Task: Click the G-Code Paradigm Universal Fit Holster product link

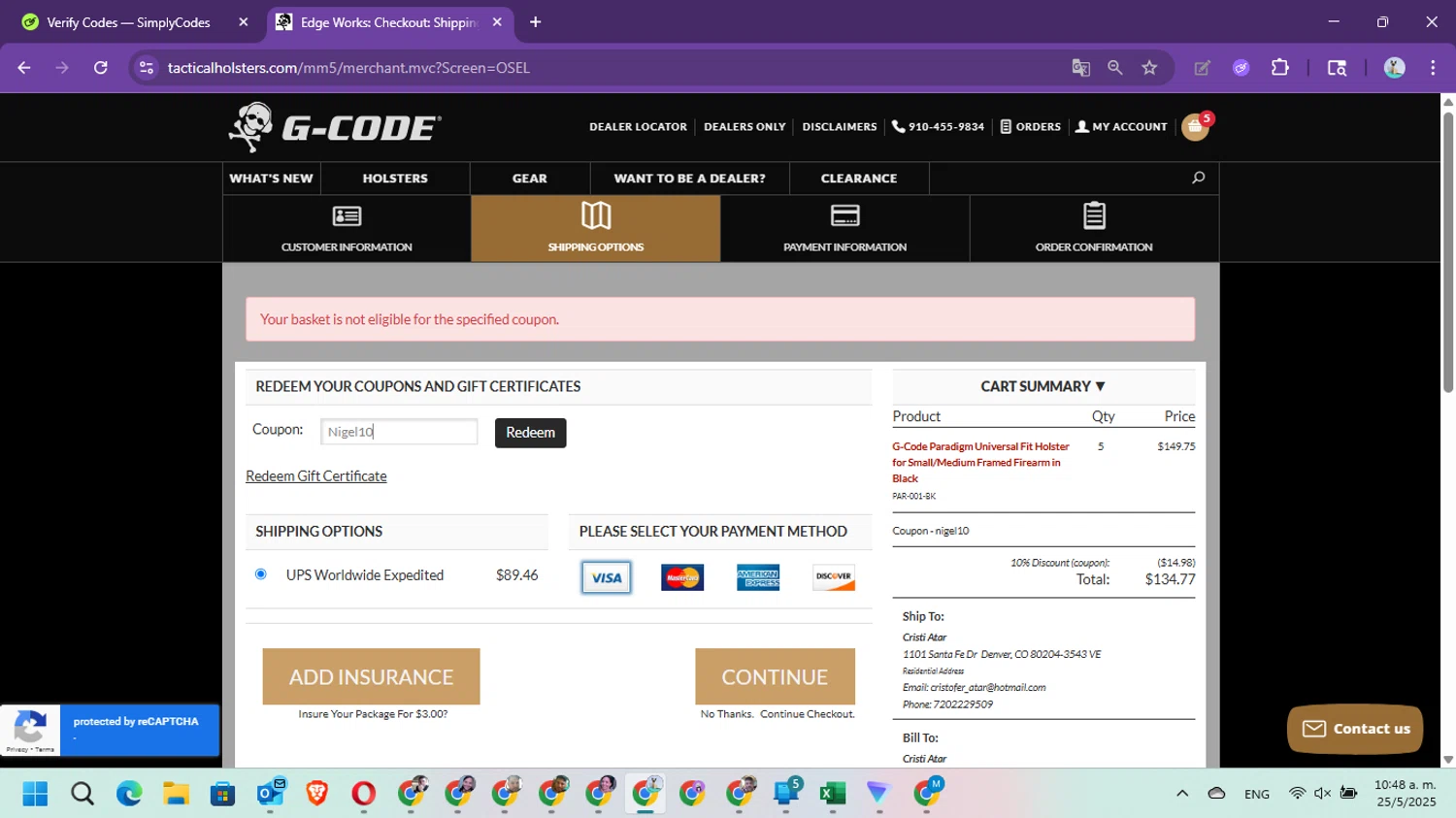Action: click(980, 463)
